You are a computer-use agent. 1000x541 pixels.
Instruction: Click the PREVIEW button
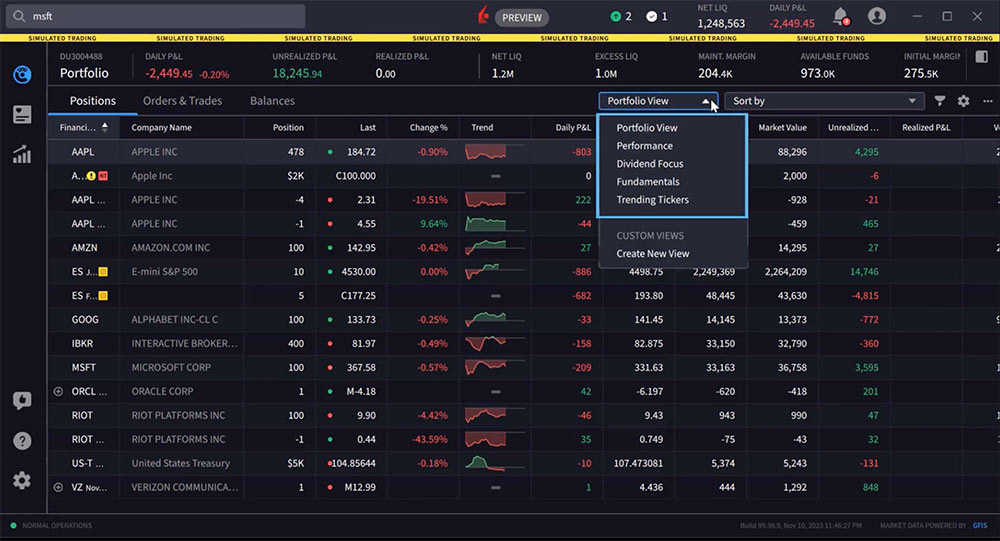tap(522, 17)
